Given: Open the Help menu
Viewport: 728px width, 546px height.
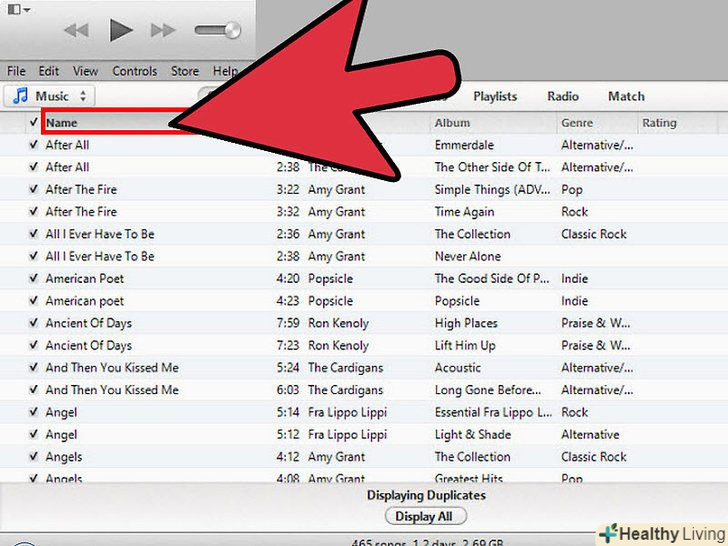Looking at the screenshot, I should click(x=226, y=71).
